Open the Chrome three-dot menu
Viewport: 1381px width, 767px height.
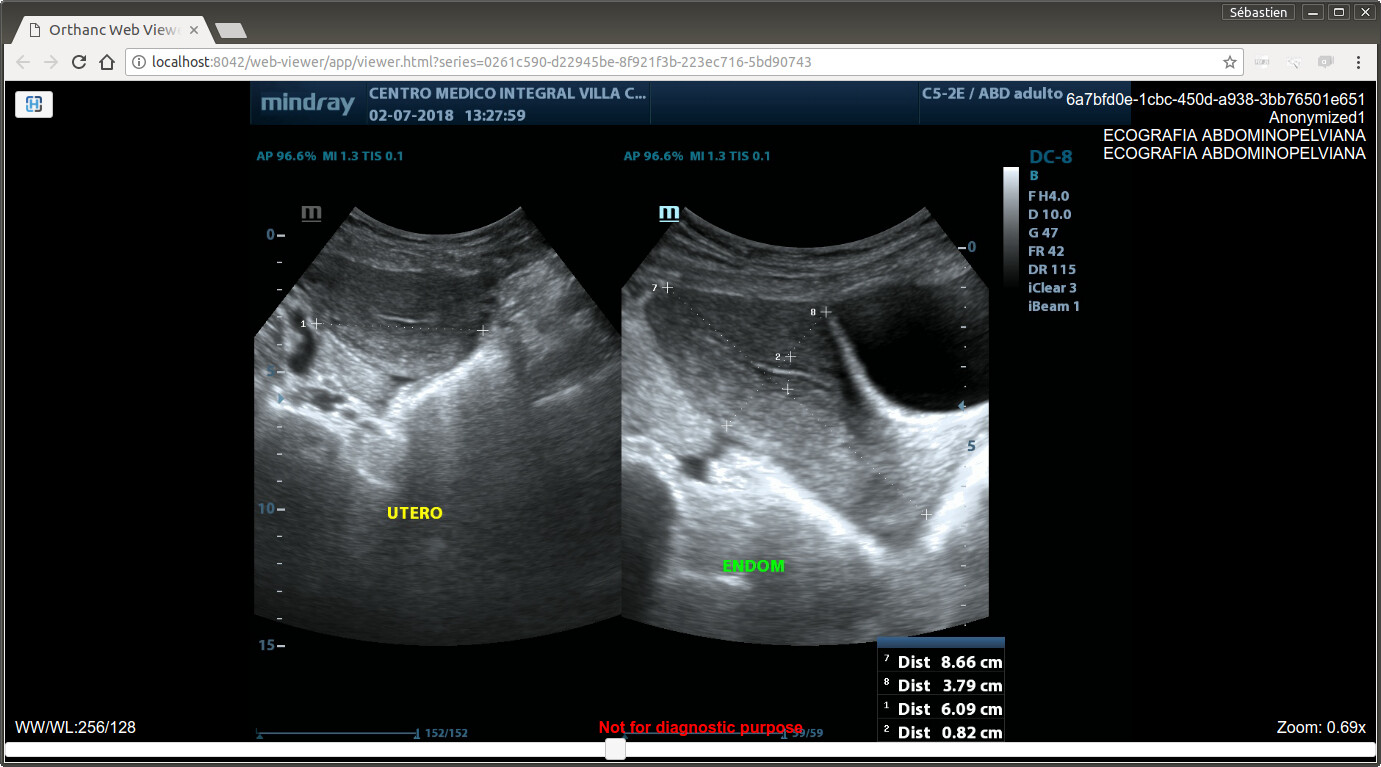pyautogui.click(x=1358, y=62)
